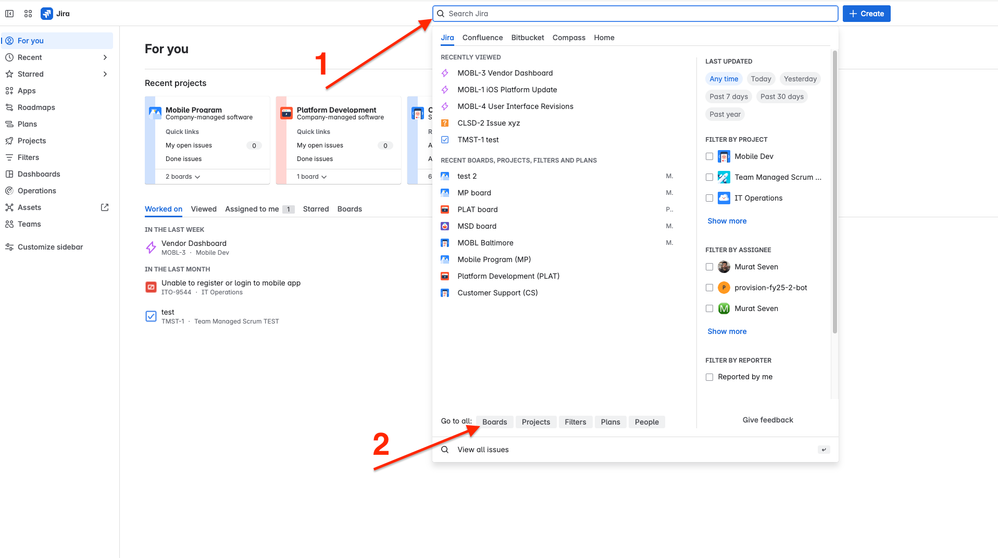Click the Roadmaps icon in sidebar

(x=10, y=108)
